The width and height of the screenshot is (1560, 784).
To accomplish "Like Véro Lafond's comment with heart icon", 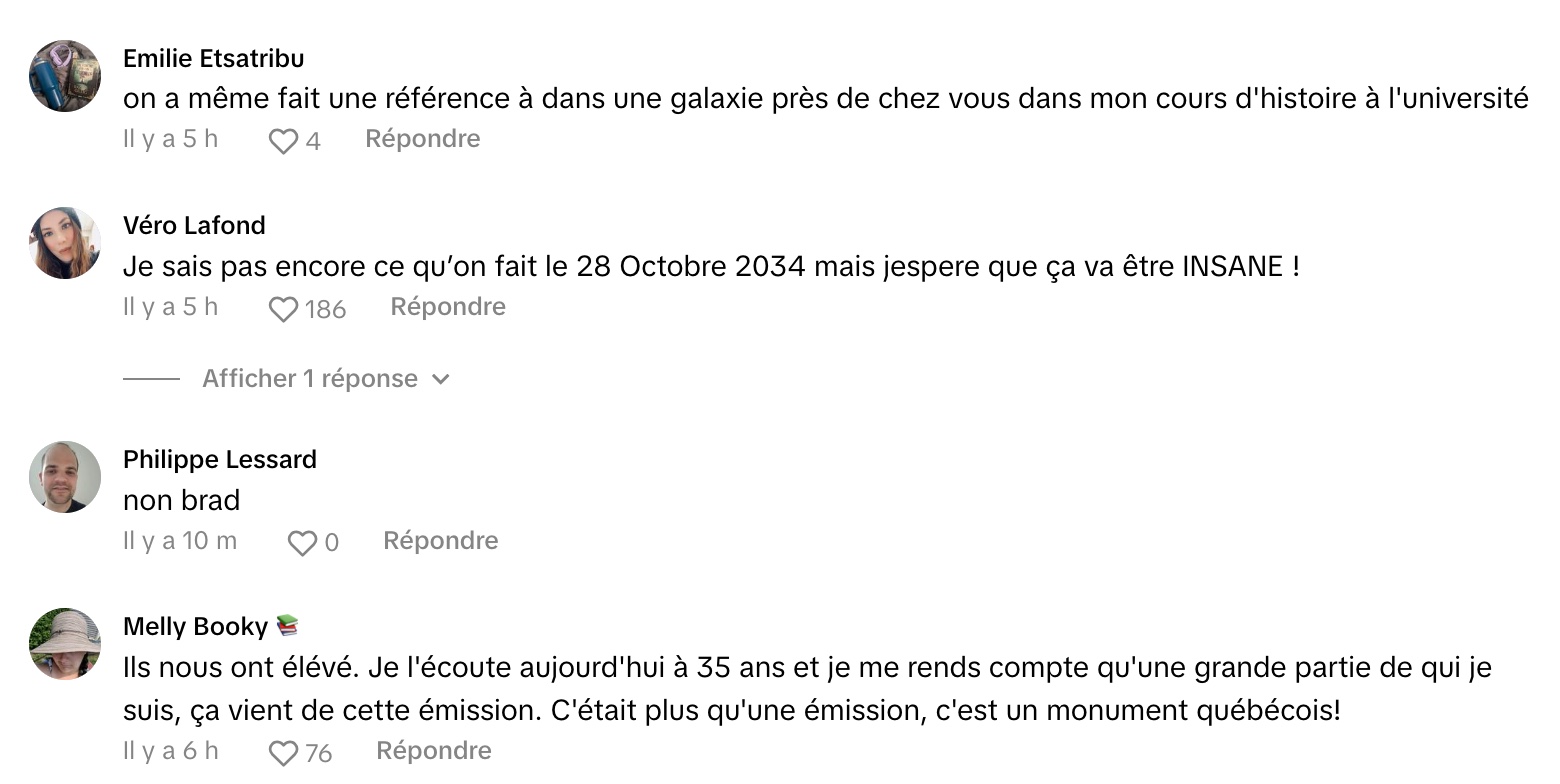I will [x=284, y=309].
